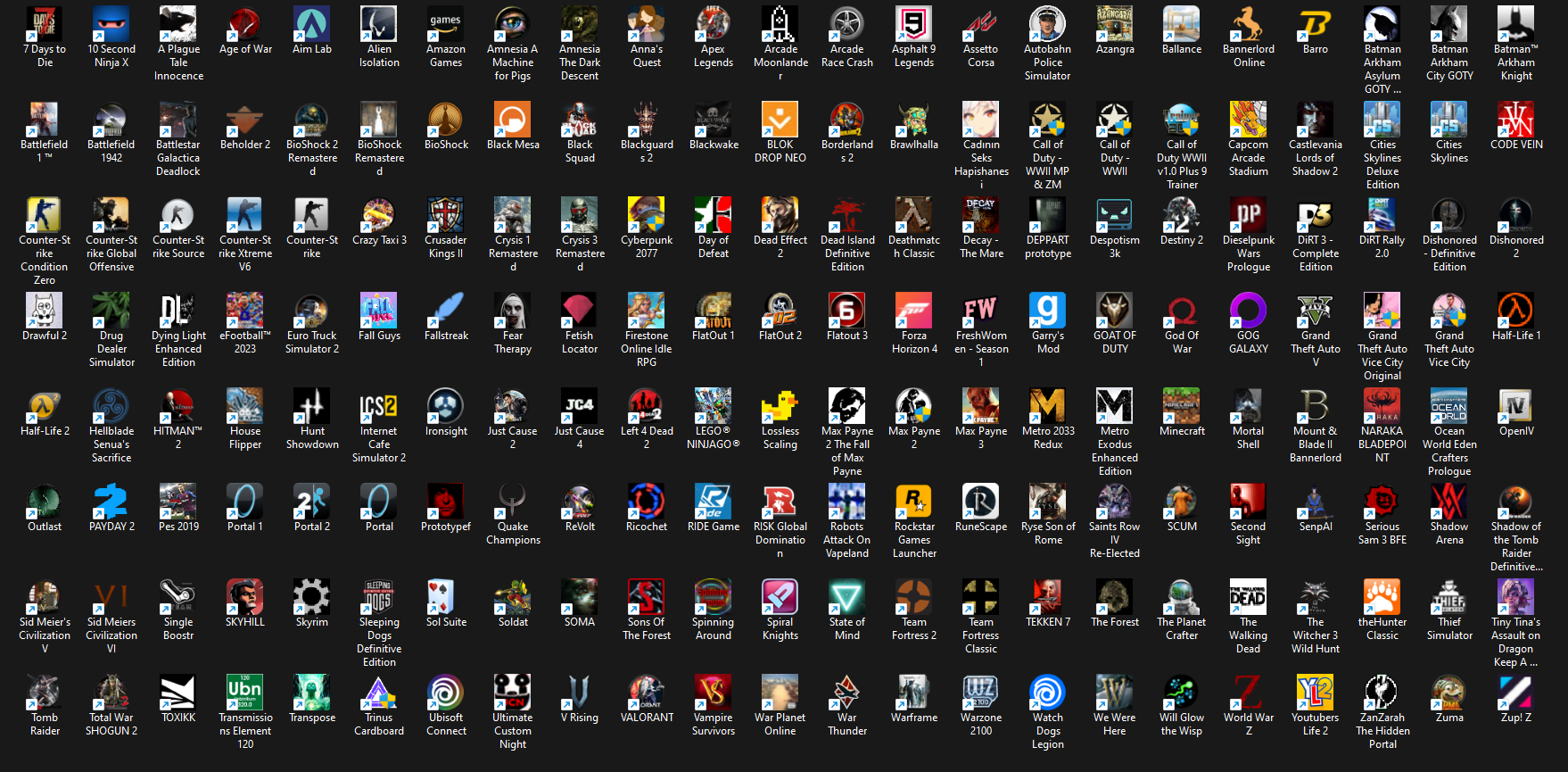Click the "SenpAI" shortcut label
The width and height of the screenshot is (1568, 772).
pos(1316,527)
